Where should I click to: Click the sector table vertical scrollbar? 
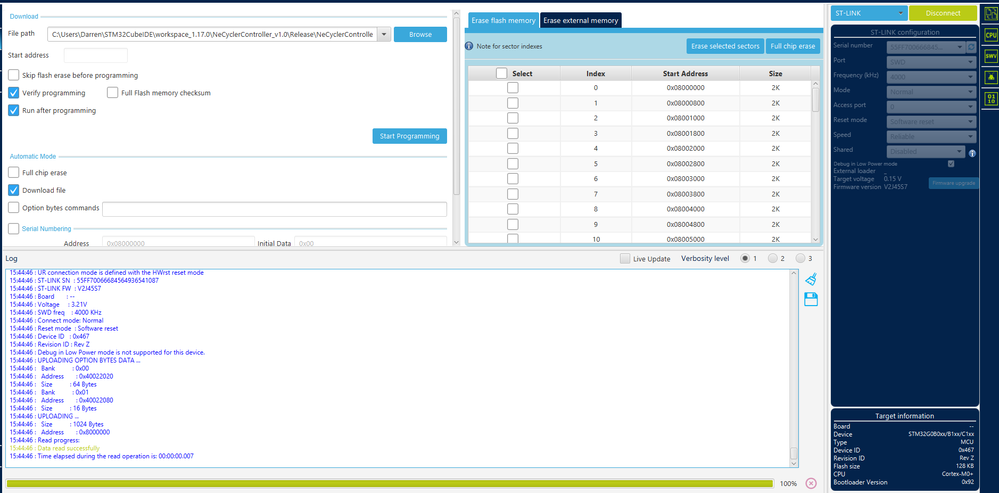[x=816, y=161]
